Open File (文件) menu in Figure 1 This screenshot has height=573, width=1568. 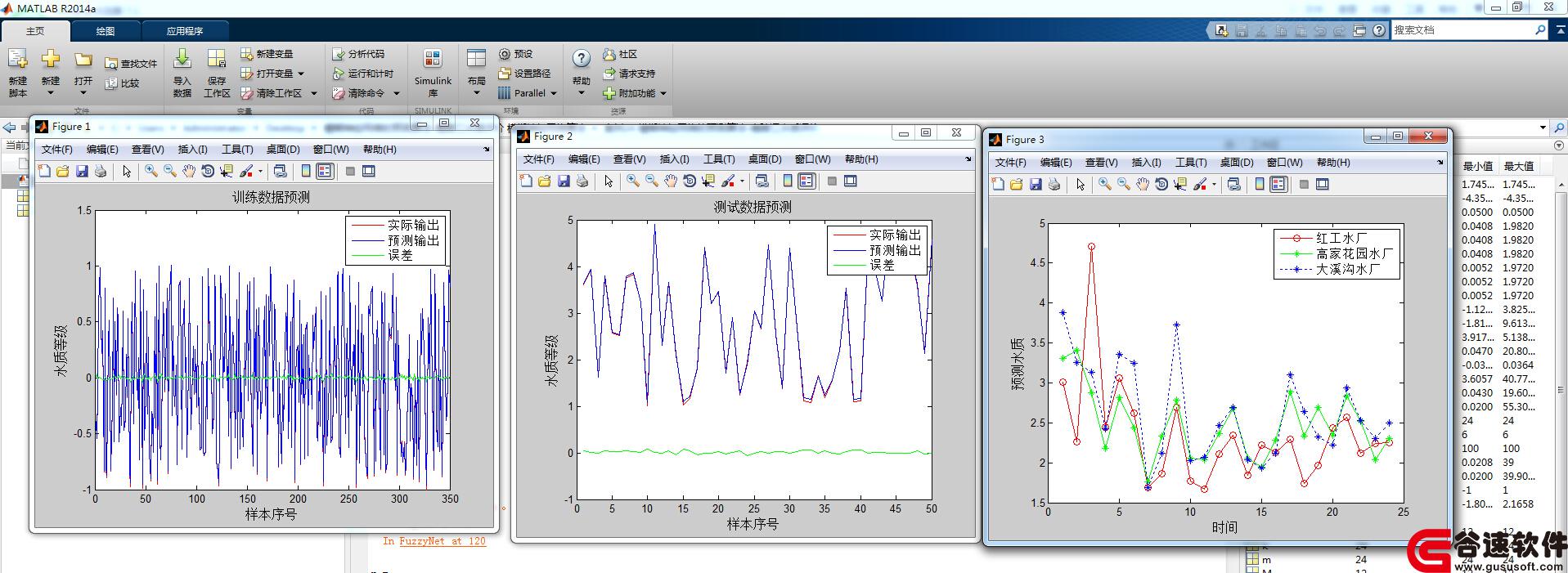[x=57, y=150]
